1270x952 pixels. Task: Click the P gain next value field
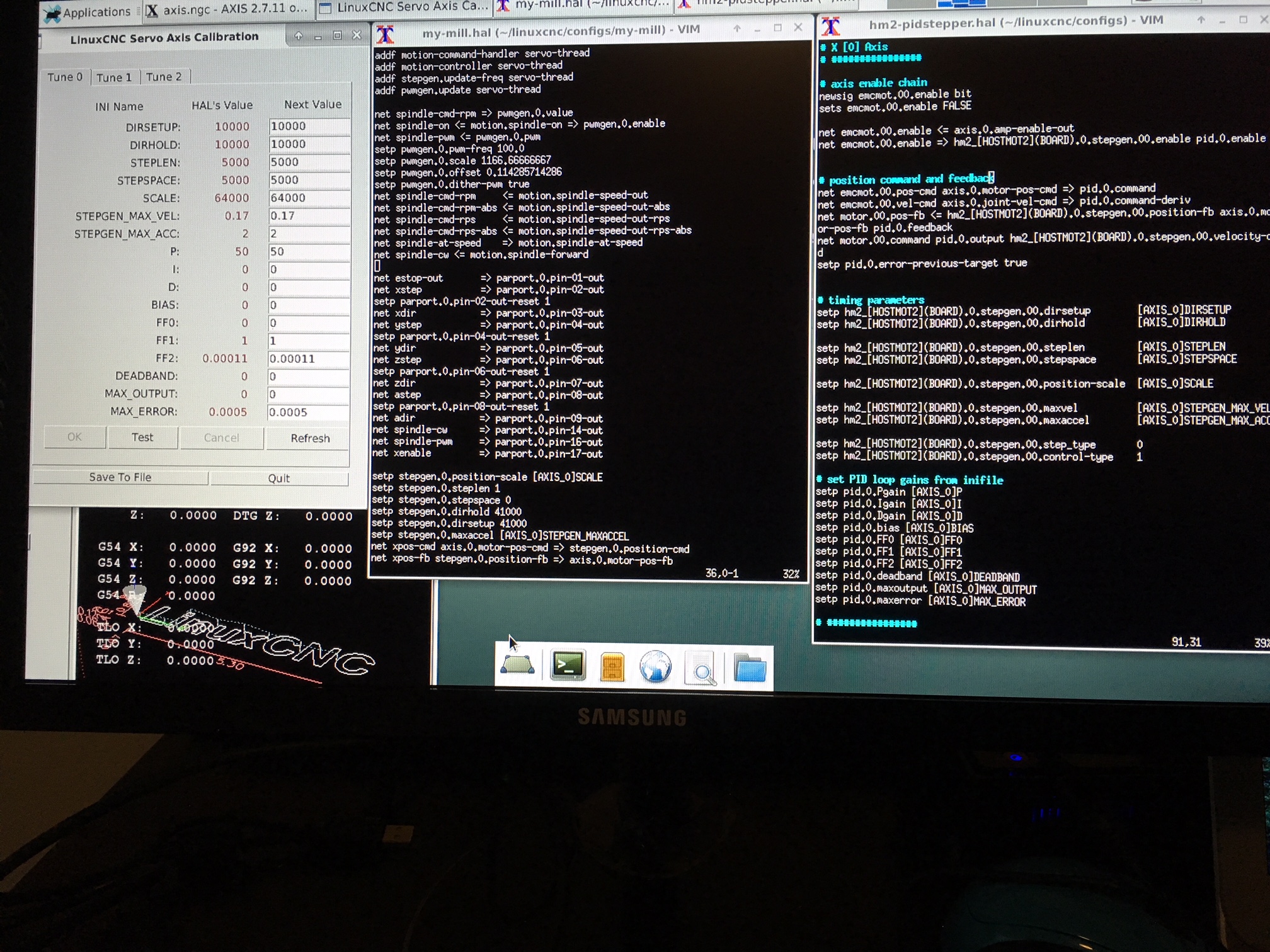coord(309,251)
